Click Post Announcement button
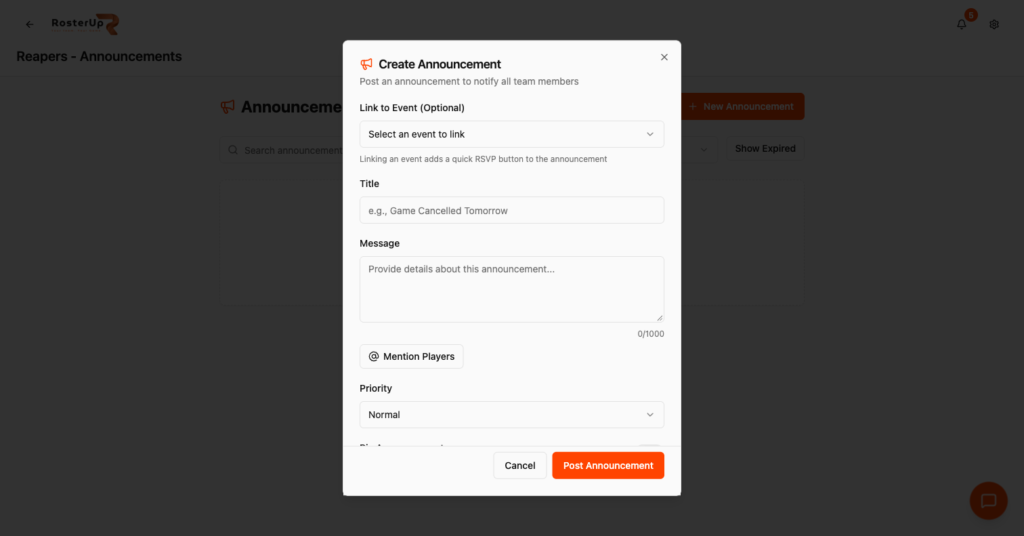1024x536 pixels. click(608, 465)
